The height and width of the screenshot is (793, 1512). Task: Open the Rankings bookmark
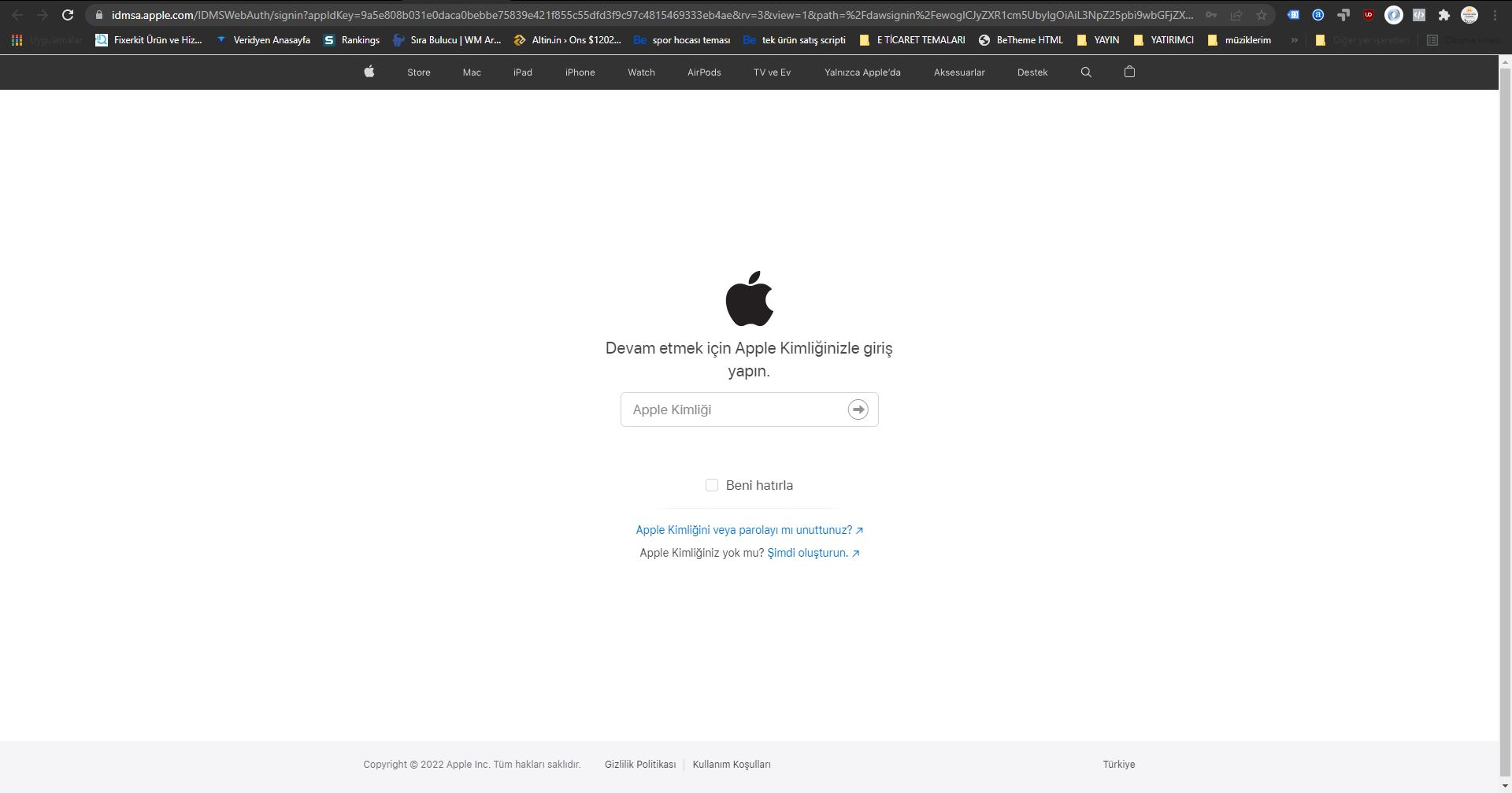tap(351, 40)
